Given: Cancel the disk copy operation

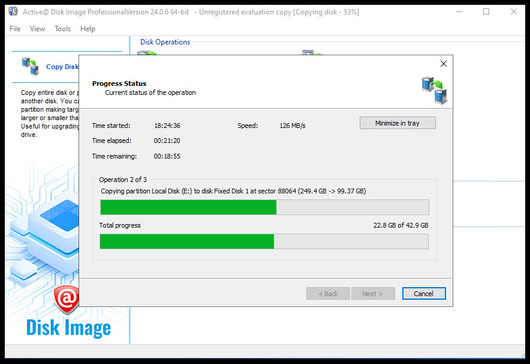Looking at the screenshot, I should point(424,293).
